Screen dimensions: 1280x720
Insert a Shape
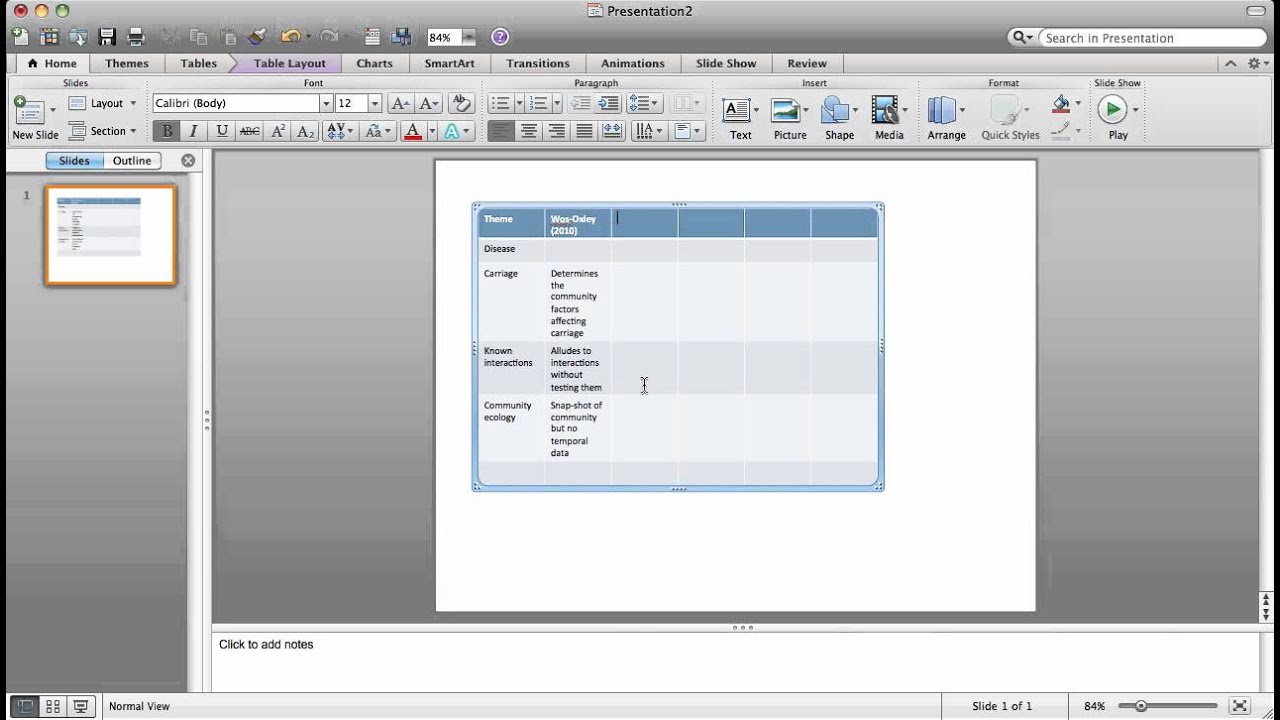(839, 118)
